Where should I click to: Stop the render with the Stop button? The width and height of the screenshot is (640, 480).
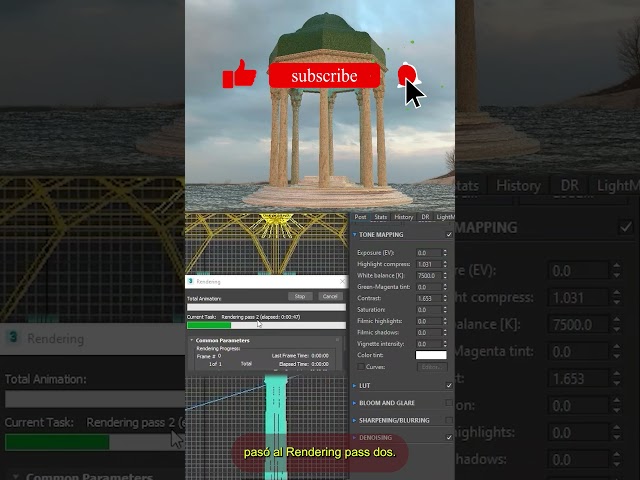coord(300,296)
